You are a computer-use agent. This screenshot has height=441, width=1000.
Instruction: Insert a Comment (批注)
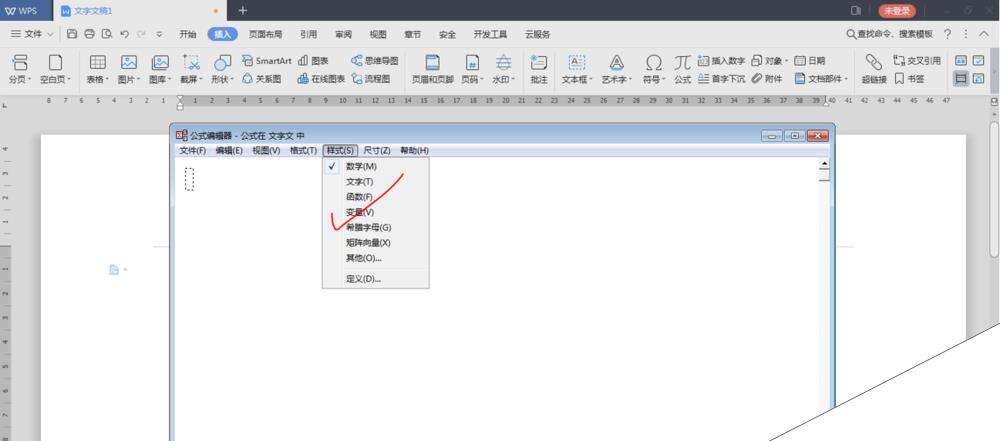(x=539, y=69)
